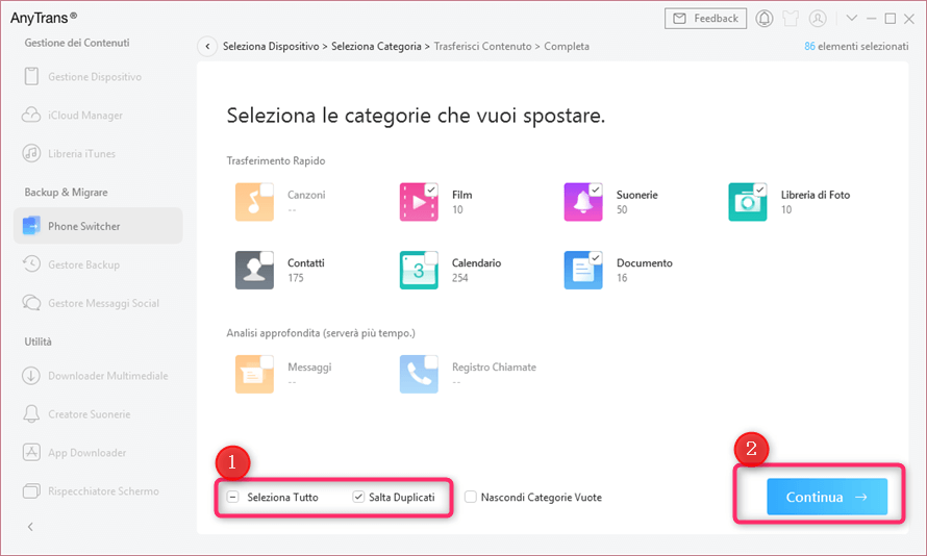This screenshot has width=927, height=556.
Task: Open the title bar dropdown arrow menu
Action: (x=851, y=18)
